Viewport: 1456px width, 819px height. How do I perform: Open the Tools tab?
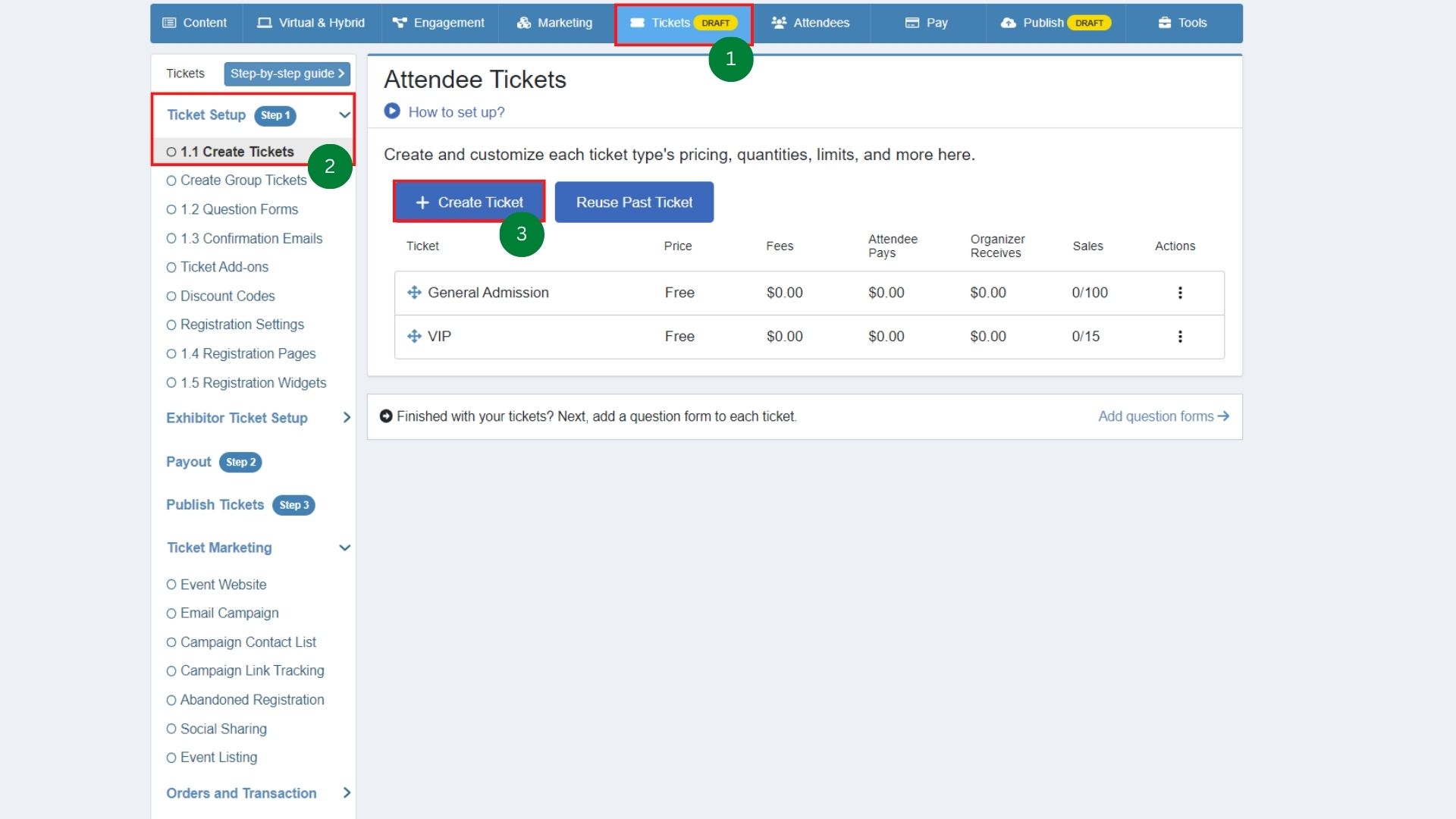[1182, 23]
